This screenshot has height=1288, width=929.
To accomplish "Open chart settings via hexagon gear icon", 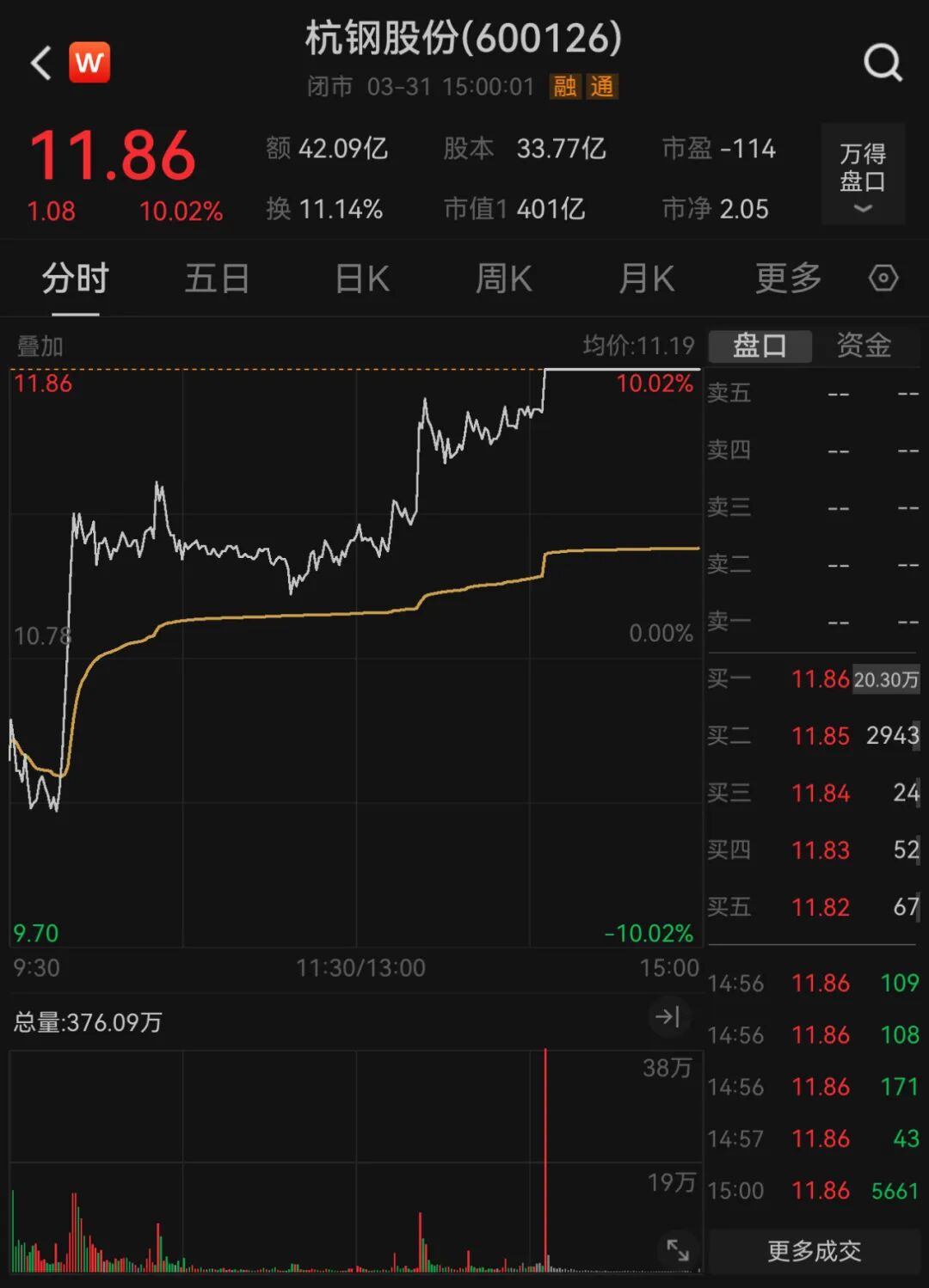I will [x=883, y=278].
